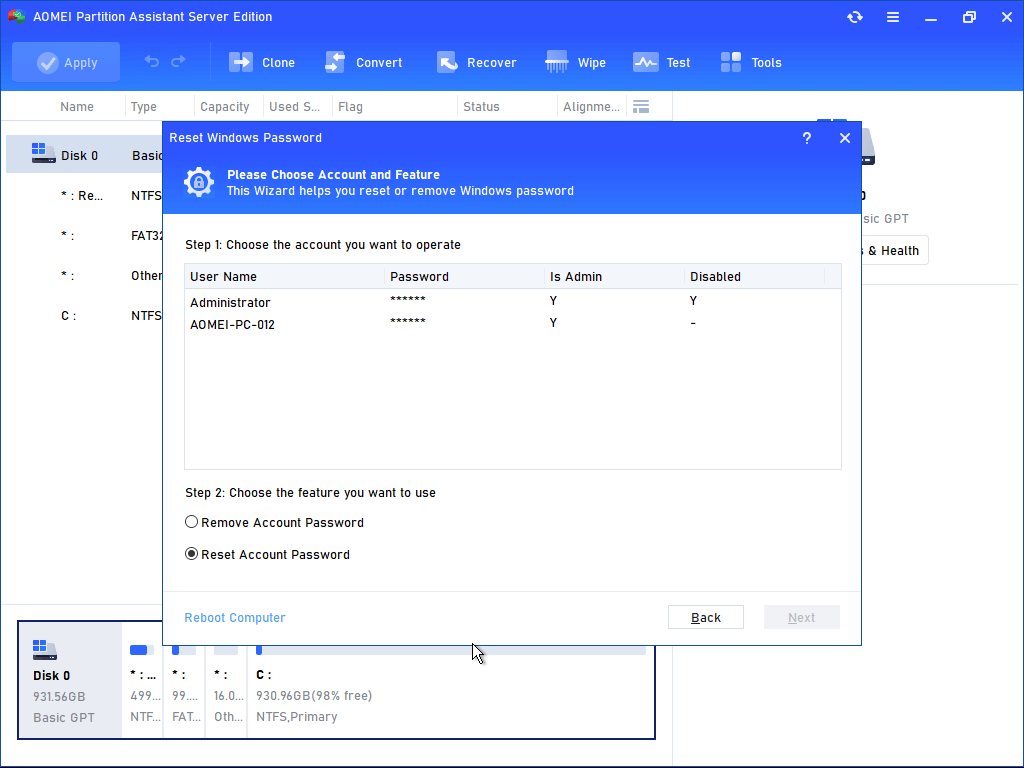Sort by Password column header
This screenshot has height=768, width=1024.
point(464,276)
